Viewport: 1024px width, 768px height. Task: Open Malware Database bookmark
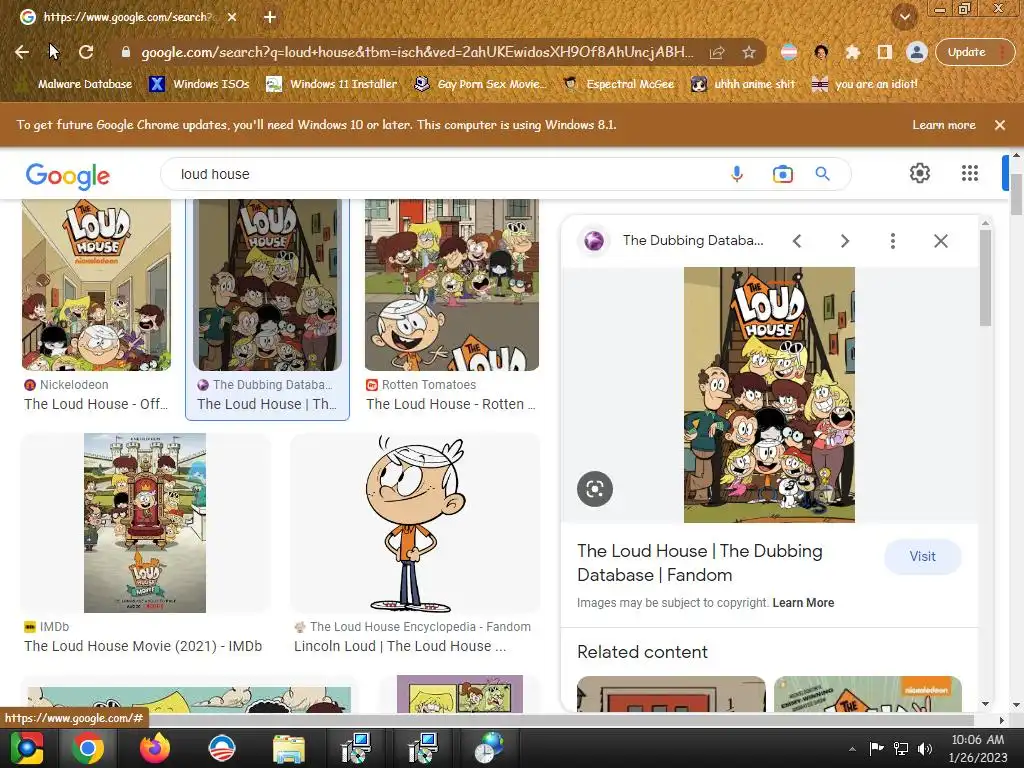click(75, 84)
